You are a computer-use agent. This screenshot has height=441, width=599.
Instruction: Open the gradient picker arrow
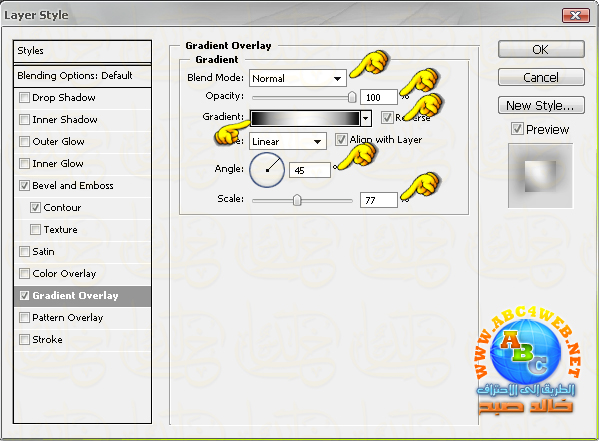[x=366, y=118]
